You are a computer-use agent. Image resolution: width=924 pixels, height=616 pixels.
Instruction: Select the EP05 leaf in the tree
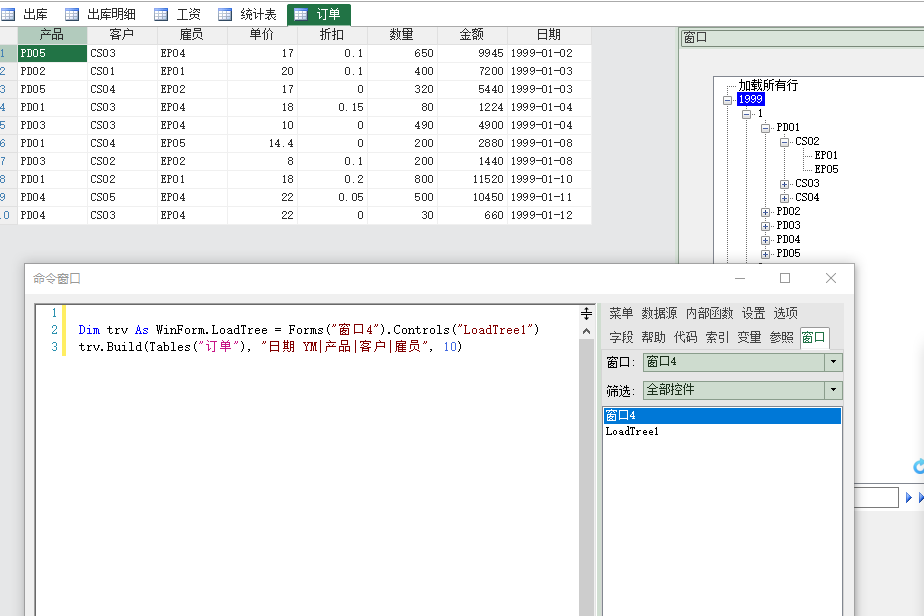point(826,169)
